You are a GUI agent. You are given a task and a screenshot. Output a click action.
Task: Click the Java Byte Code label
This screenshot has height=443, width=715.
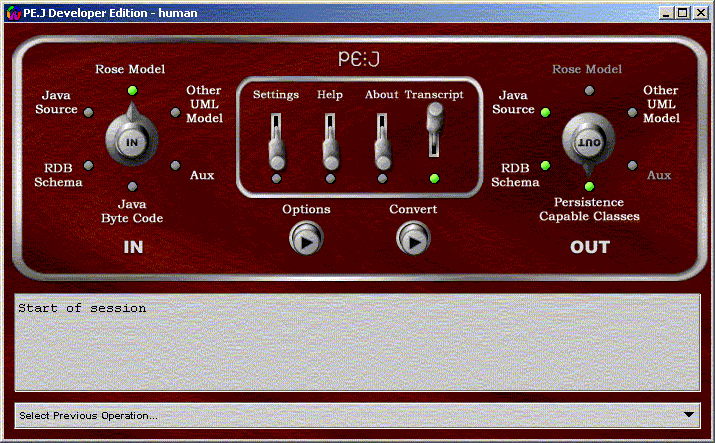(x=132, y=211)
